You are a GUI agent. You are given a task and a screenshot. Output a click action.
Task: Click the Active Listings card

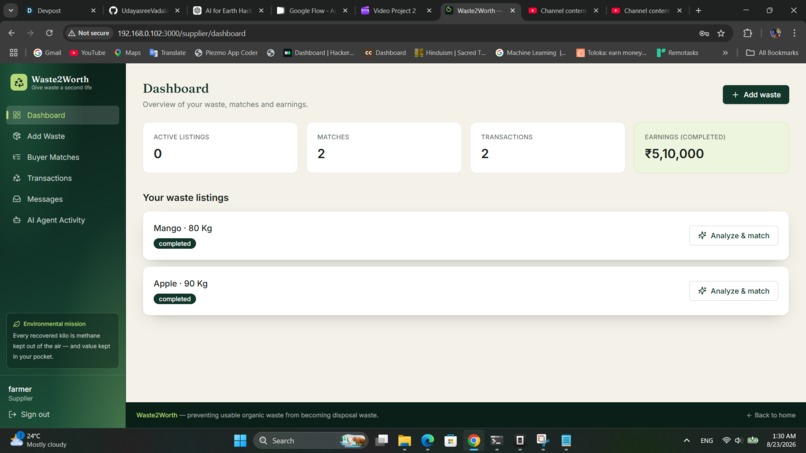tap(220, 148)
